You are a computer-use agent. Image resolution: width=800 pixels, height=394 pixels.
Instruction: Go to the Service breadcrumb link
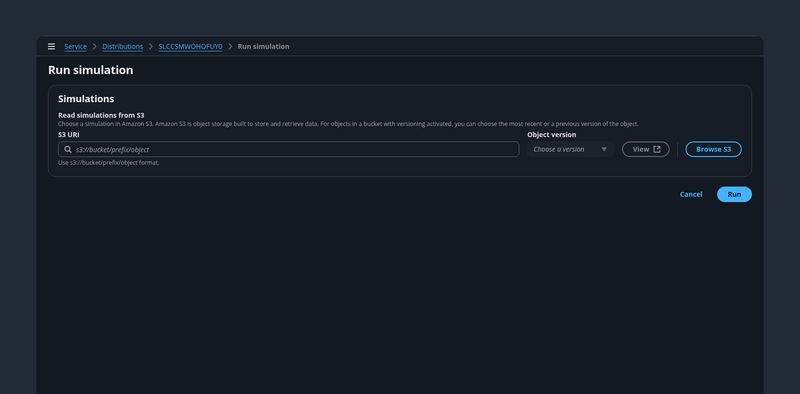pos(76,46)
